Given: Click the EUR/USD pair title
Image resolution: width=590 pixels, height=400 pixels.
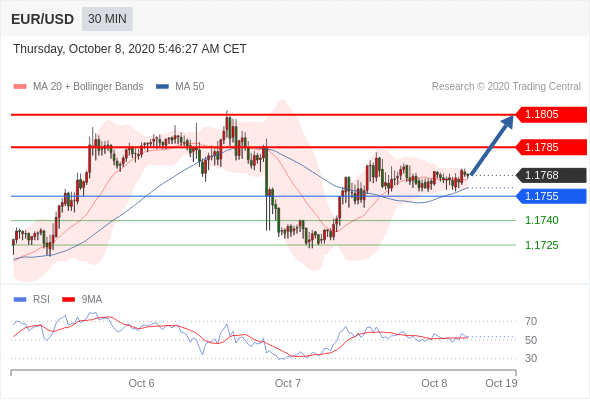Looking at the screenshot, I should tap(43, 19).
